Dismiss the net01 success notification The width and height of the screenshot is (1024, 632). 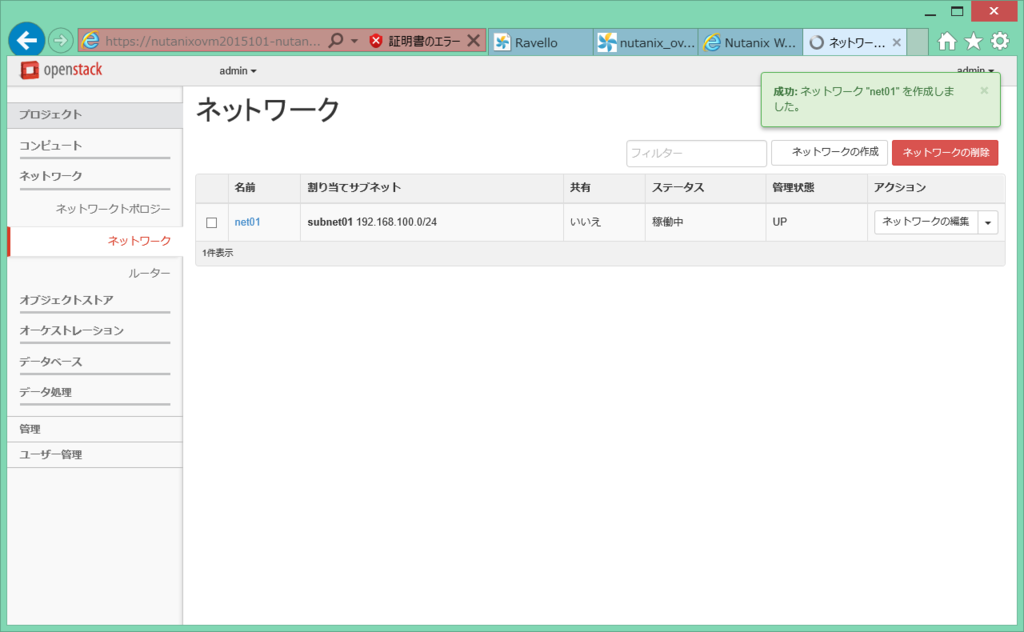point(984,91)
